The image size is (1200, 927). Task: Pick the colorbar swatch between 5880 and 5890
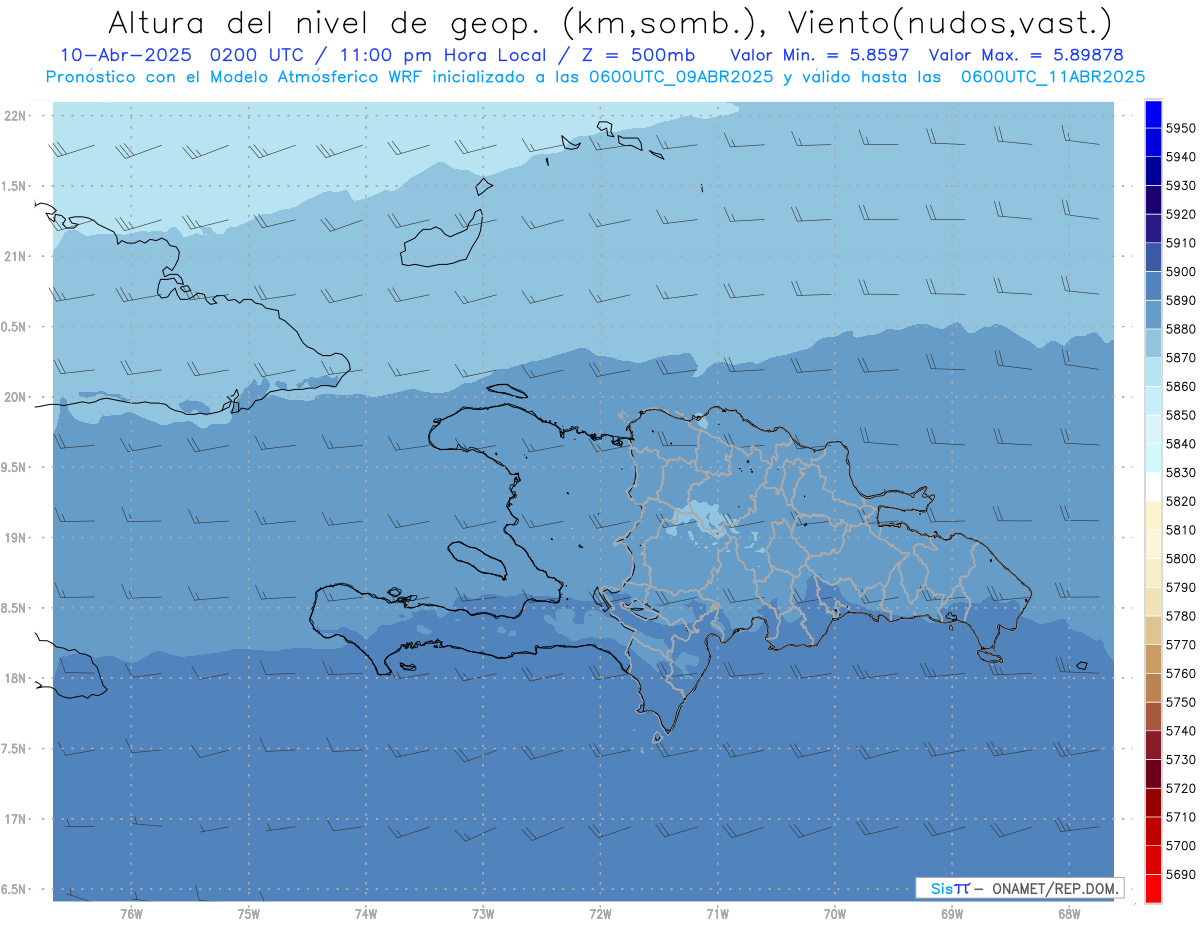tap(1153, 314)
